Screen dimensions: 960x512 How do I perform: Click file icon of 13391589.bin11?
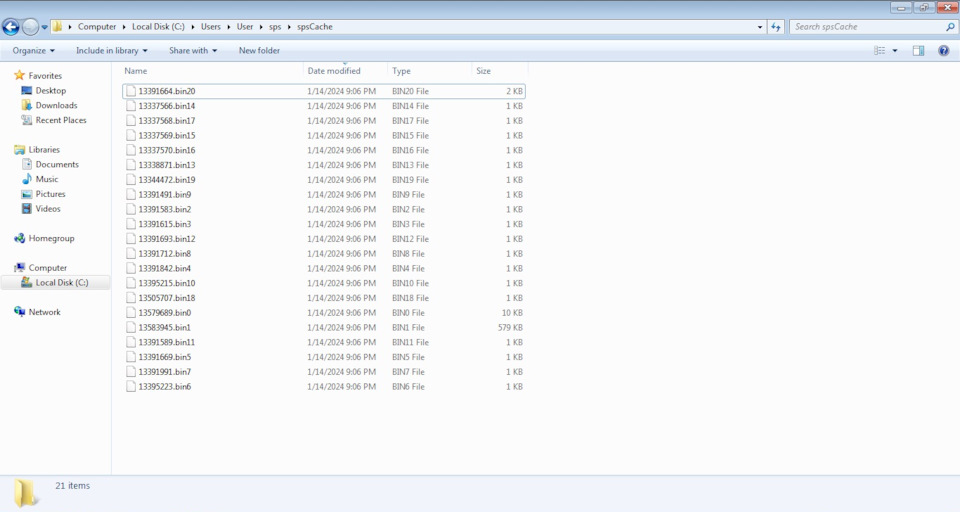pos(130,342)
